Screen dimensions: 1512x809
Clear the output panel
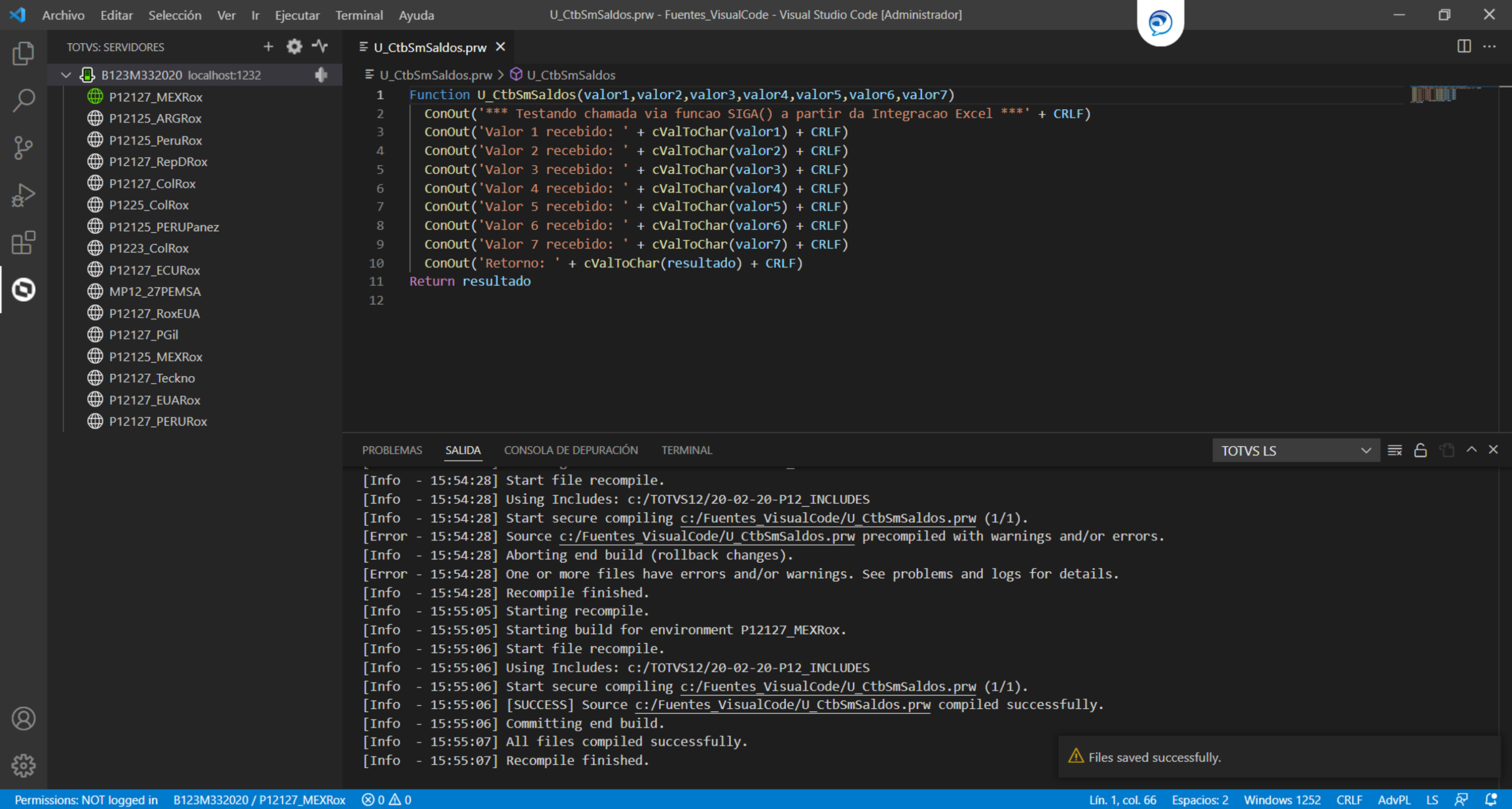point(1395,450)
